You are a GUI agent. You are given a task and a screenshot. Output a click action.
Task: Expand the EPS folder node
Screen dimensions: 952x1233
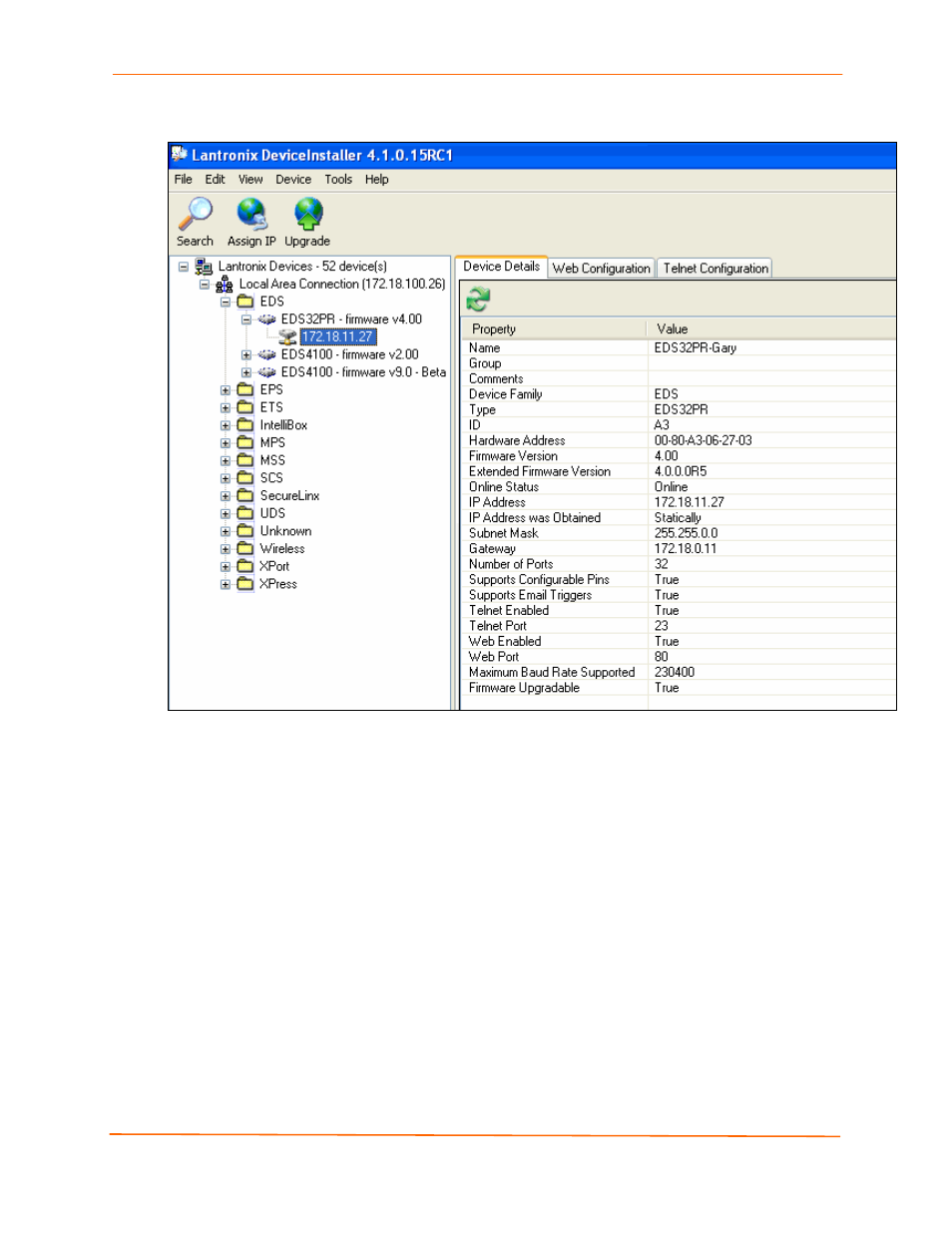click(x=226, y=390)
